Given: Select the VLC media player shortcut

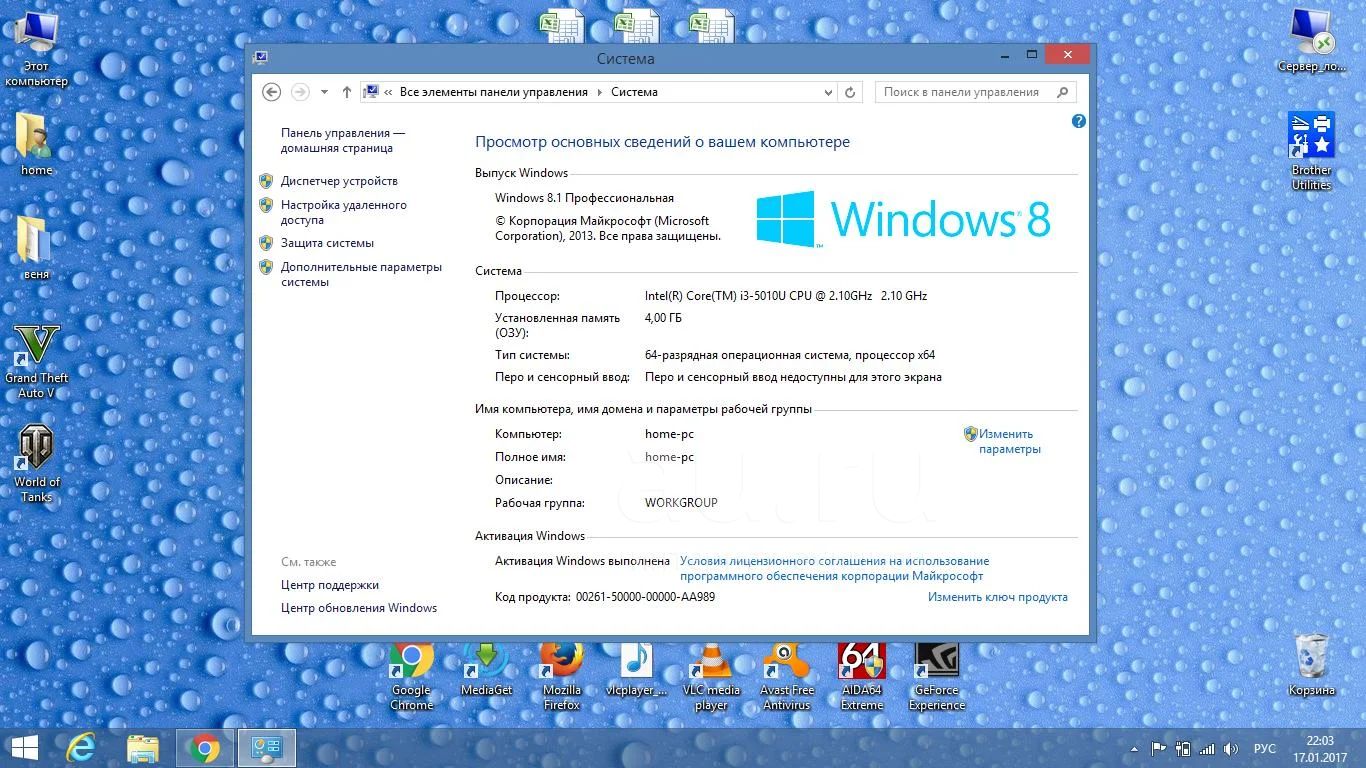Looking at the screenshot, I should [711, 677].
